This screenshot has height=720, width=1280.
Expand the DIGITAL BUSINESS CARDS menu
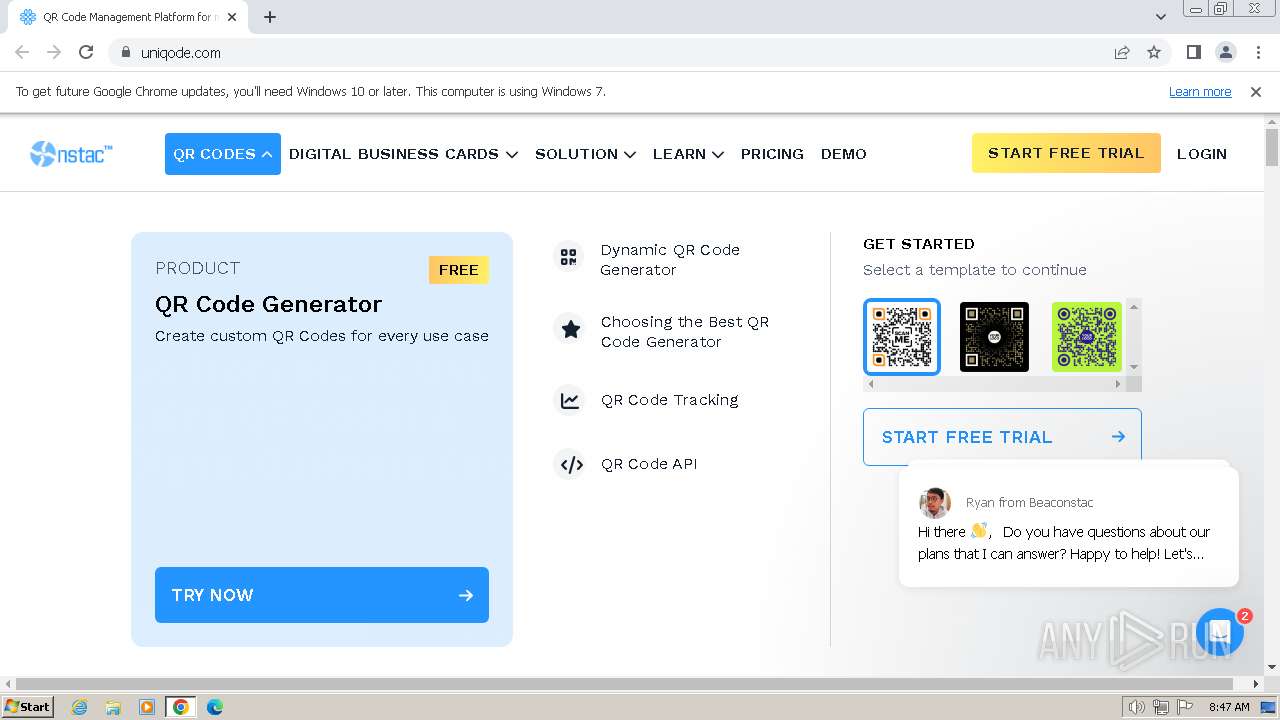point(403,154)
